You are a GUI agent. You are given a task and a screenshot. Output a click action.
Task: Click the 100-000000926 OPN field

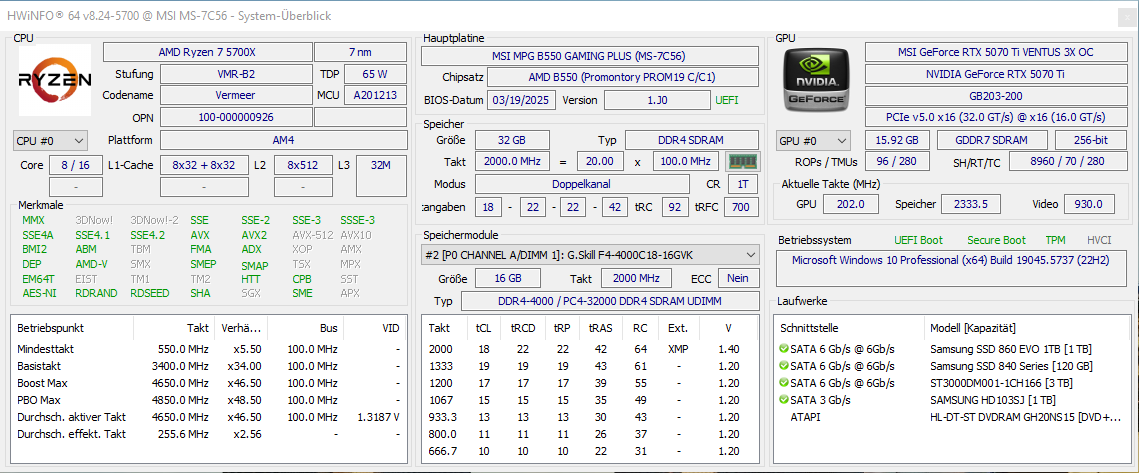tap(236, 117)
